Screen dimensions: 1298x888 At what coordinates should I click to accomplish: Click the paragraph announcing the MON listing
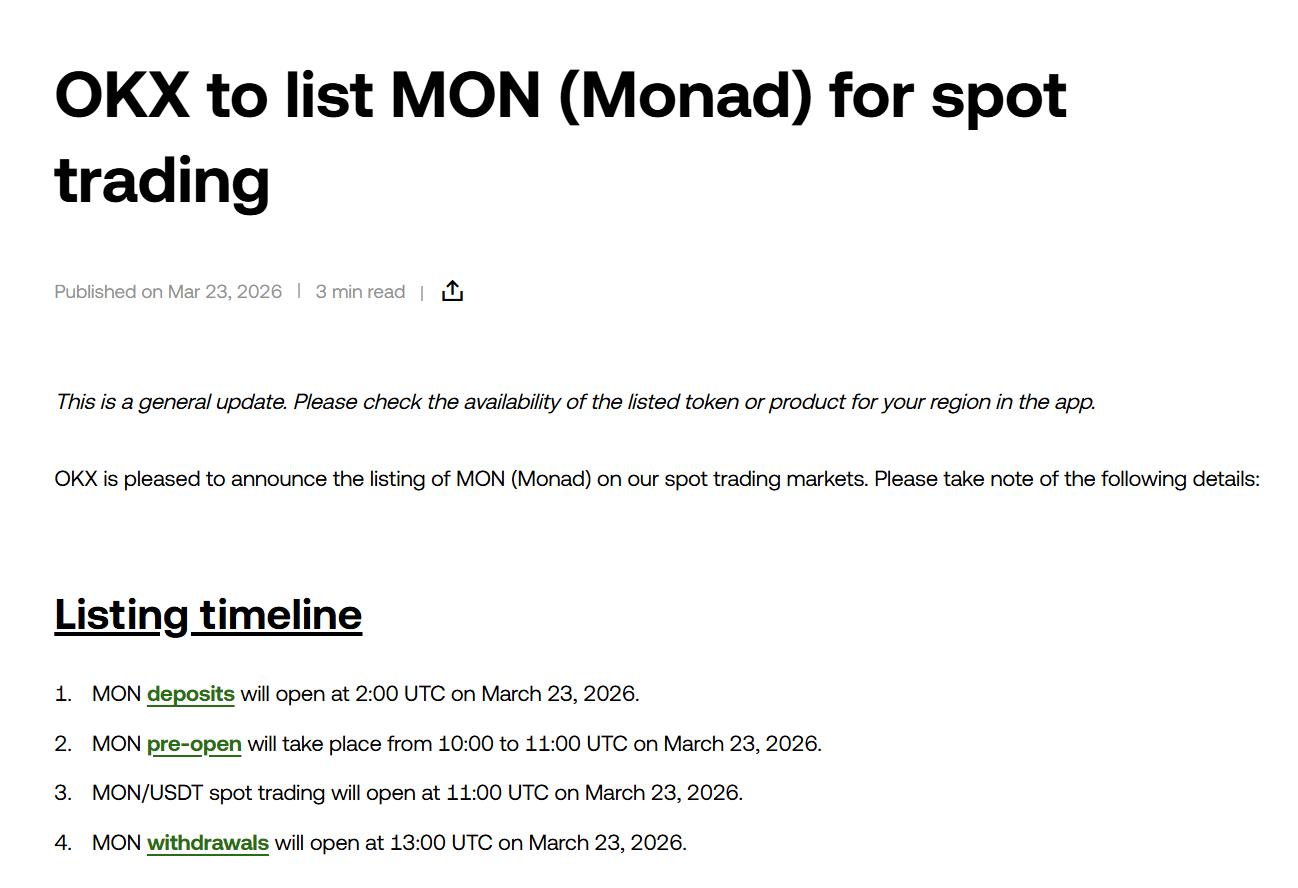(x=656, y=479)
